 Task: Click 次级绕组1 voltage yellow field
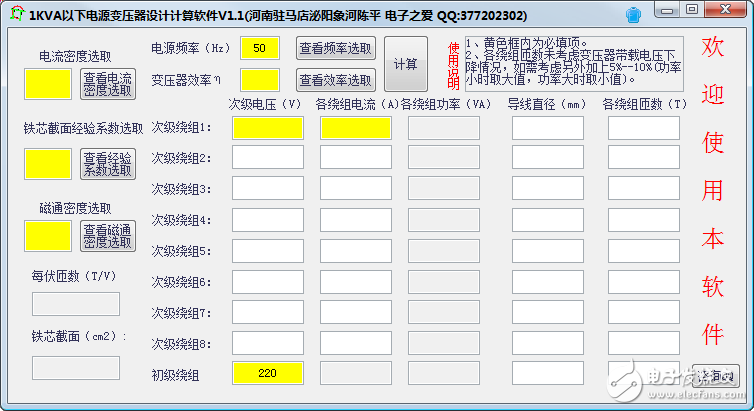[x=268, y=128]
